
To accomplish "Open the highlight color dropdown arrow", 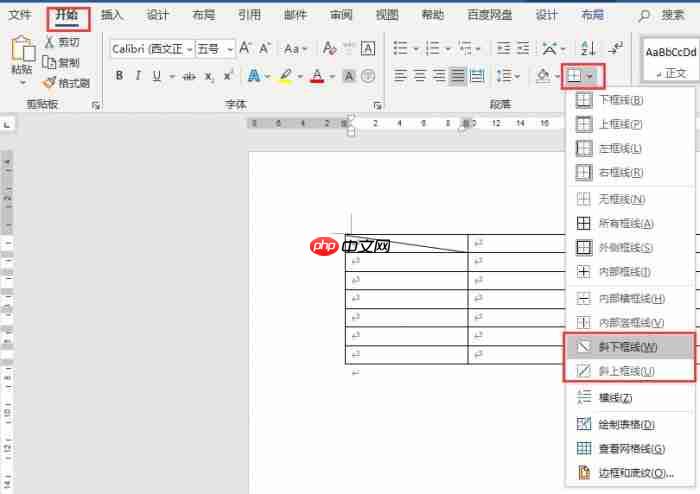I will (300, 77).
